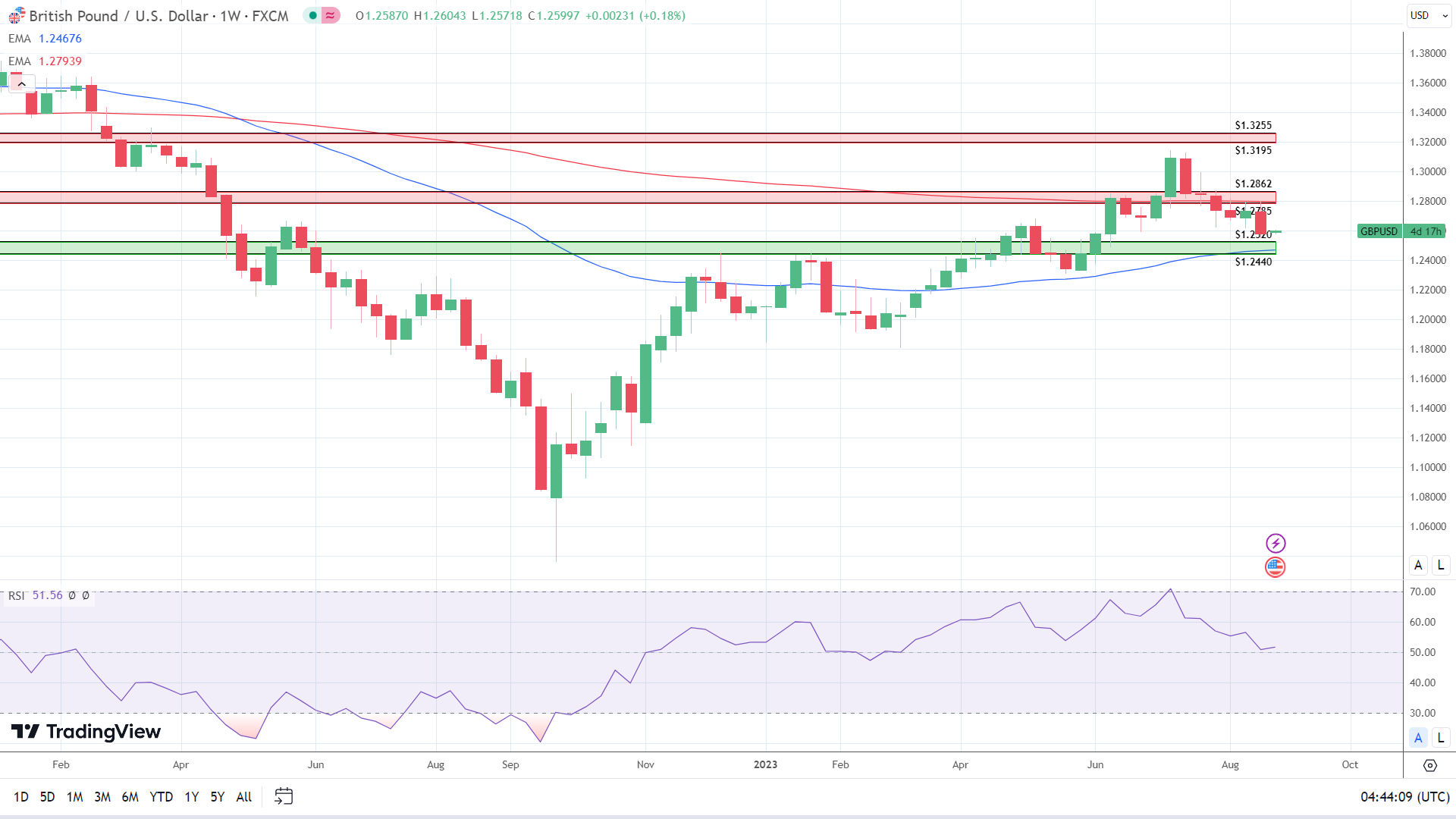Select the 1M time range
This screenshot has width=1456, height=819.
pos(74,797)
